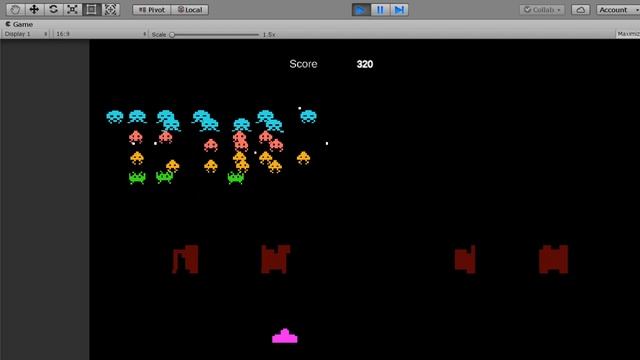Select the Rotate tool
This screenshot has width=640, height=360.
click(x=53, y=9)
